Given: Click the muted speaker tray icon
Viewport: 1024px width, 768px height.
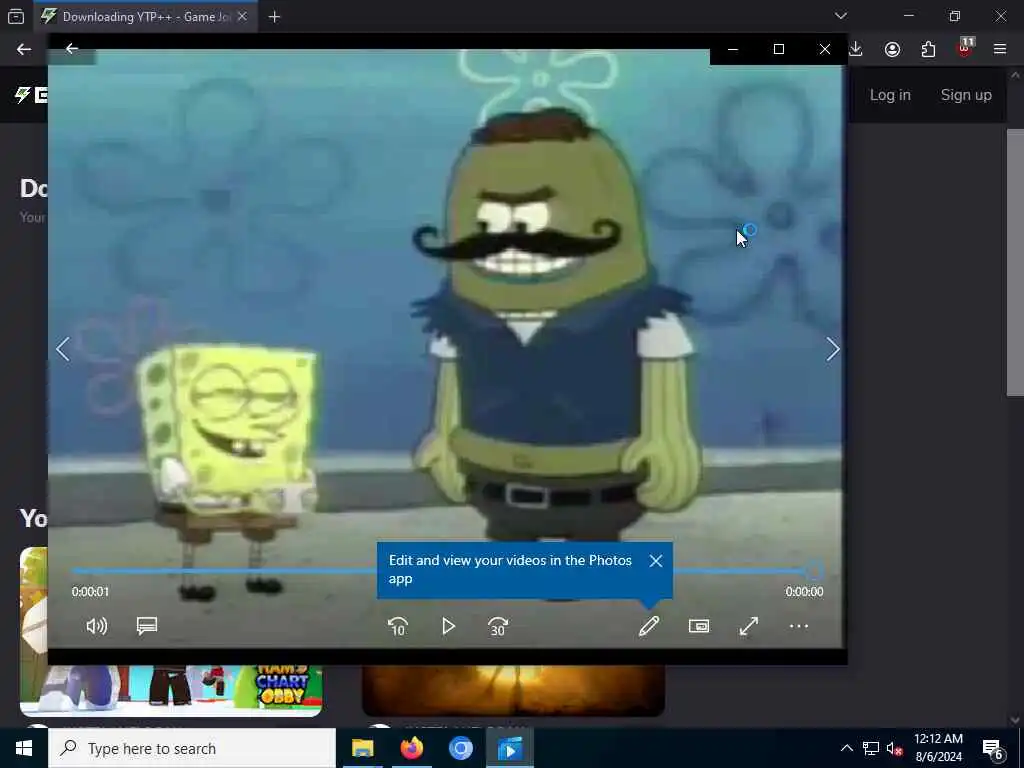Looking at the screenshot, I should pos(895,748).
